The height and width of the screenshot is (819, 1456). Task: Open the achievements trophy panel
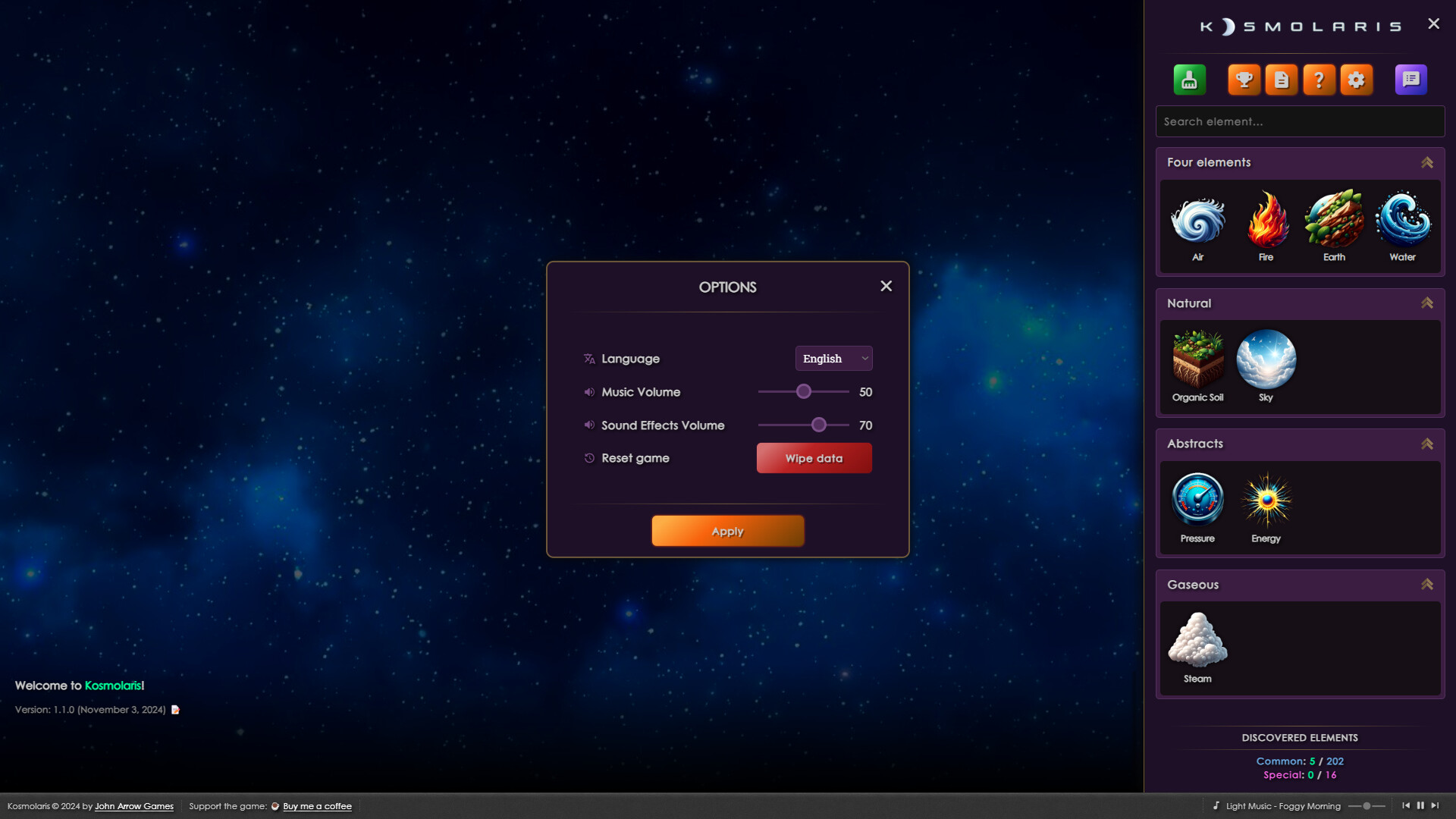pyautogui.click(x=1244, y=79)
